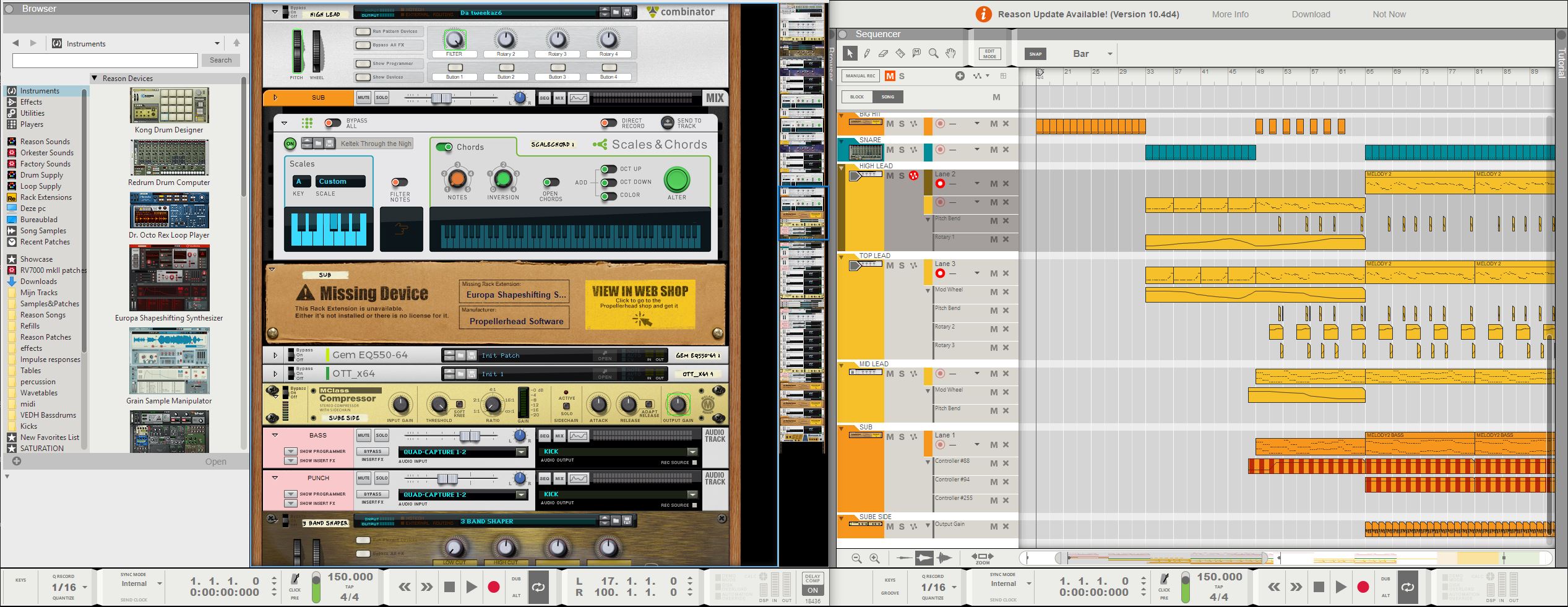
Task: Select Players in Browser list
Action: point(32,124)
